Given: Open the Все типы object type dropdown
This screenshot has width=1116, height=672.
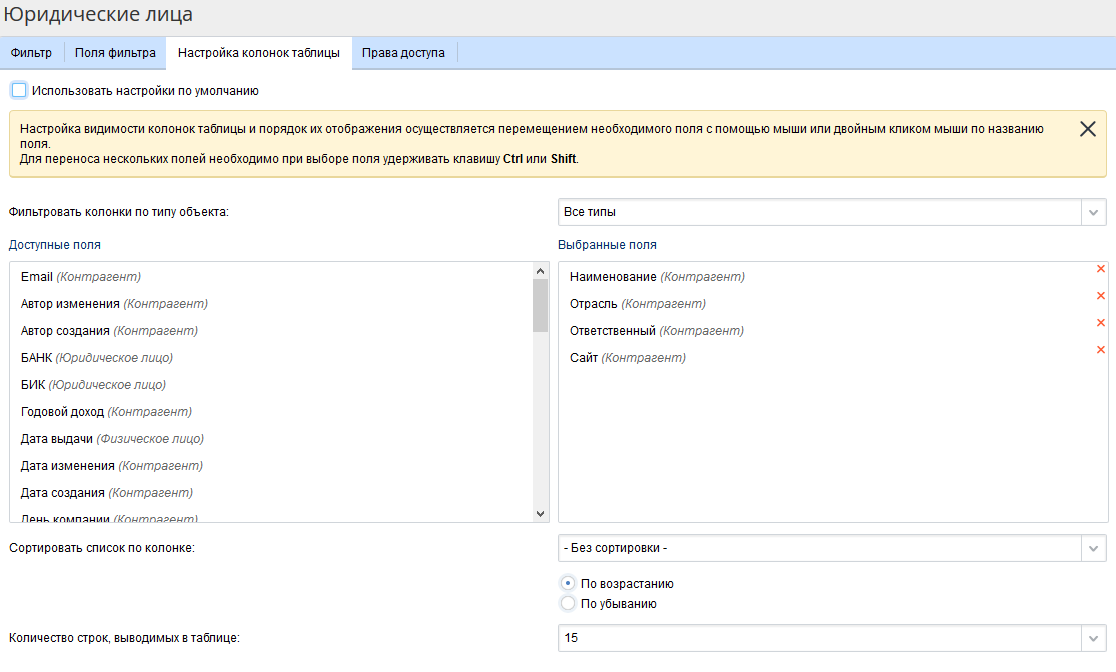Looking at the screenshot, I should [832, 212].
